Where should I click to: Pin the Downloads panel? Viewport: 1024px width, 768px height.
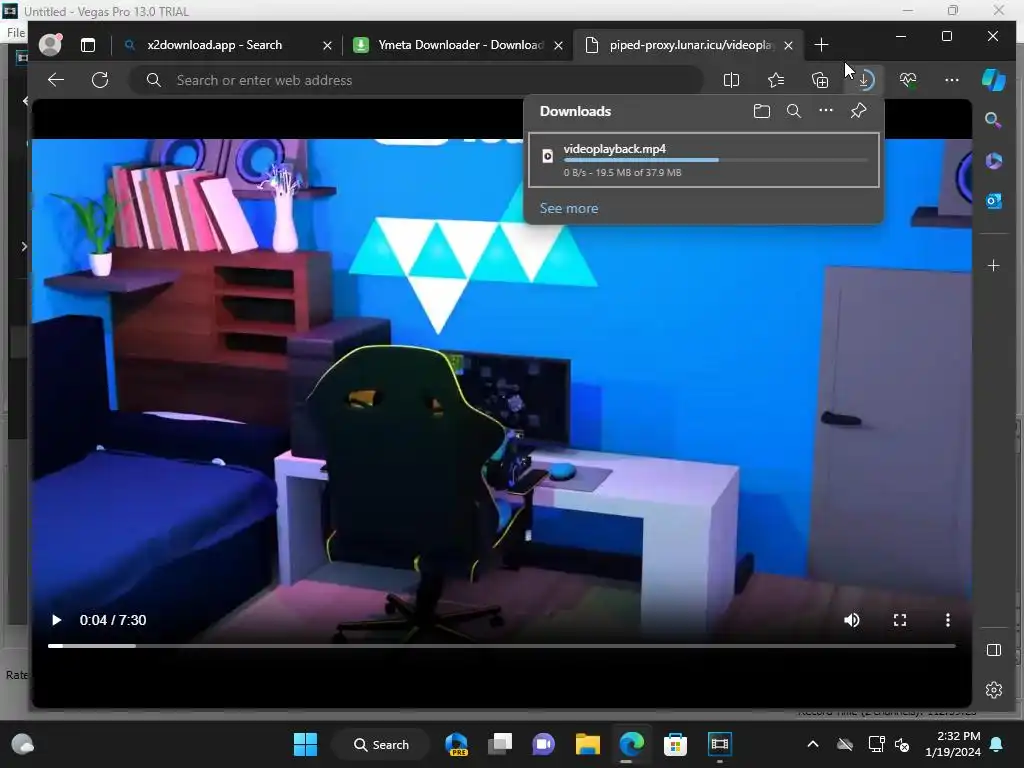[858, 111]
